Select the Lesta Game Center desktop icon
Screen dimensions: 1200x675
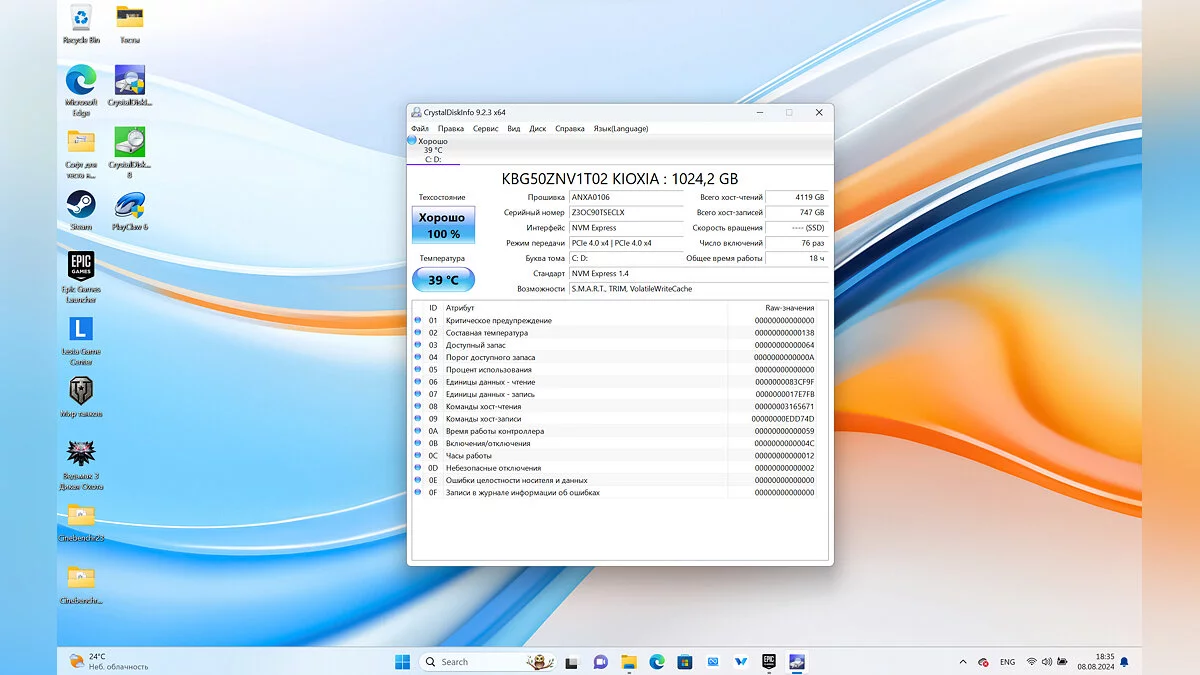[81, 330]
